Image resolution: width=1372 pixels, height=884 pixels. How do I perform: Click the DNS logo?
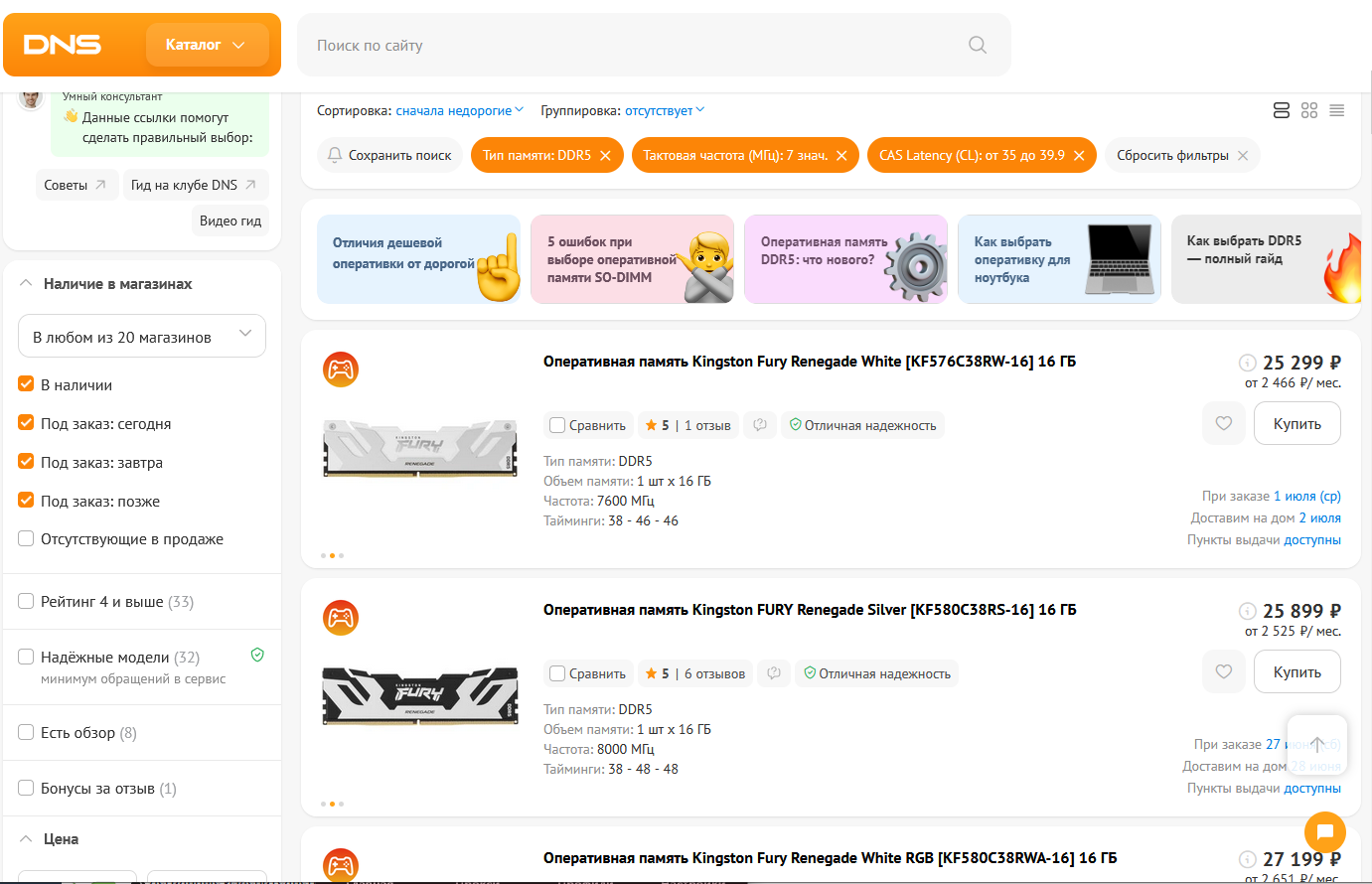[x=62, y=45]
